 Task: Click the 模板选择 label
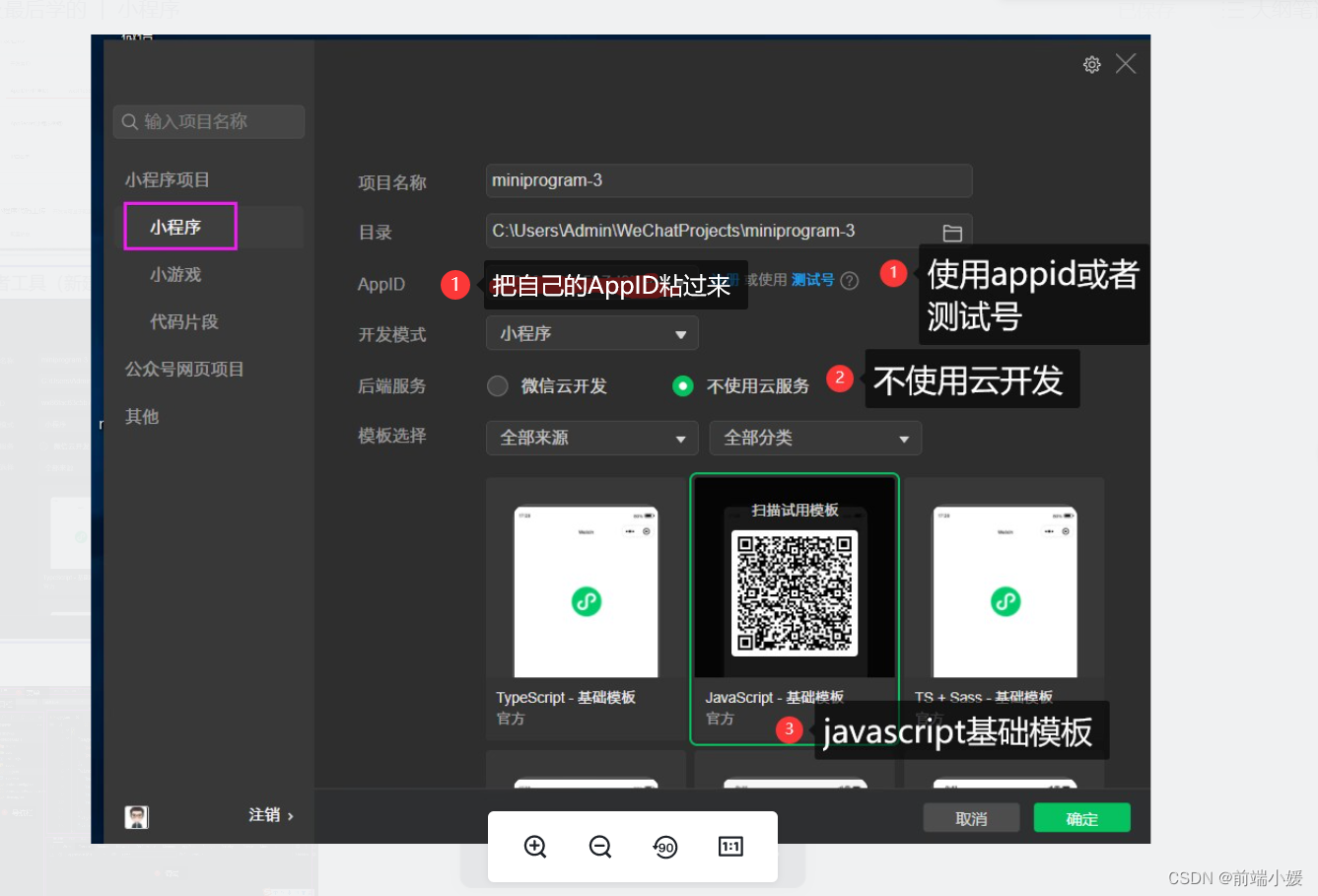[x=392, y=436]
